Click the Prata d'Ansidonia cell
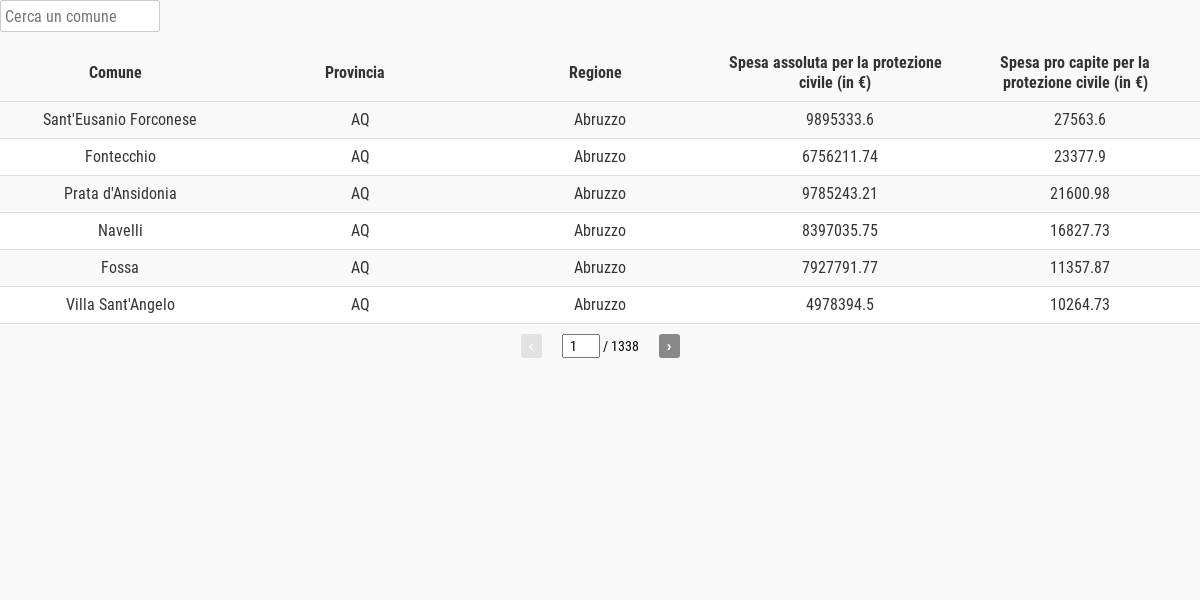This screenshot has height=600, width=1200. click(x=120, y=194)
